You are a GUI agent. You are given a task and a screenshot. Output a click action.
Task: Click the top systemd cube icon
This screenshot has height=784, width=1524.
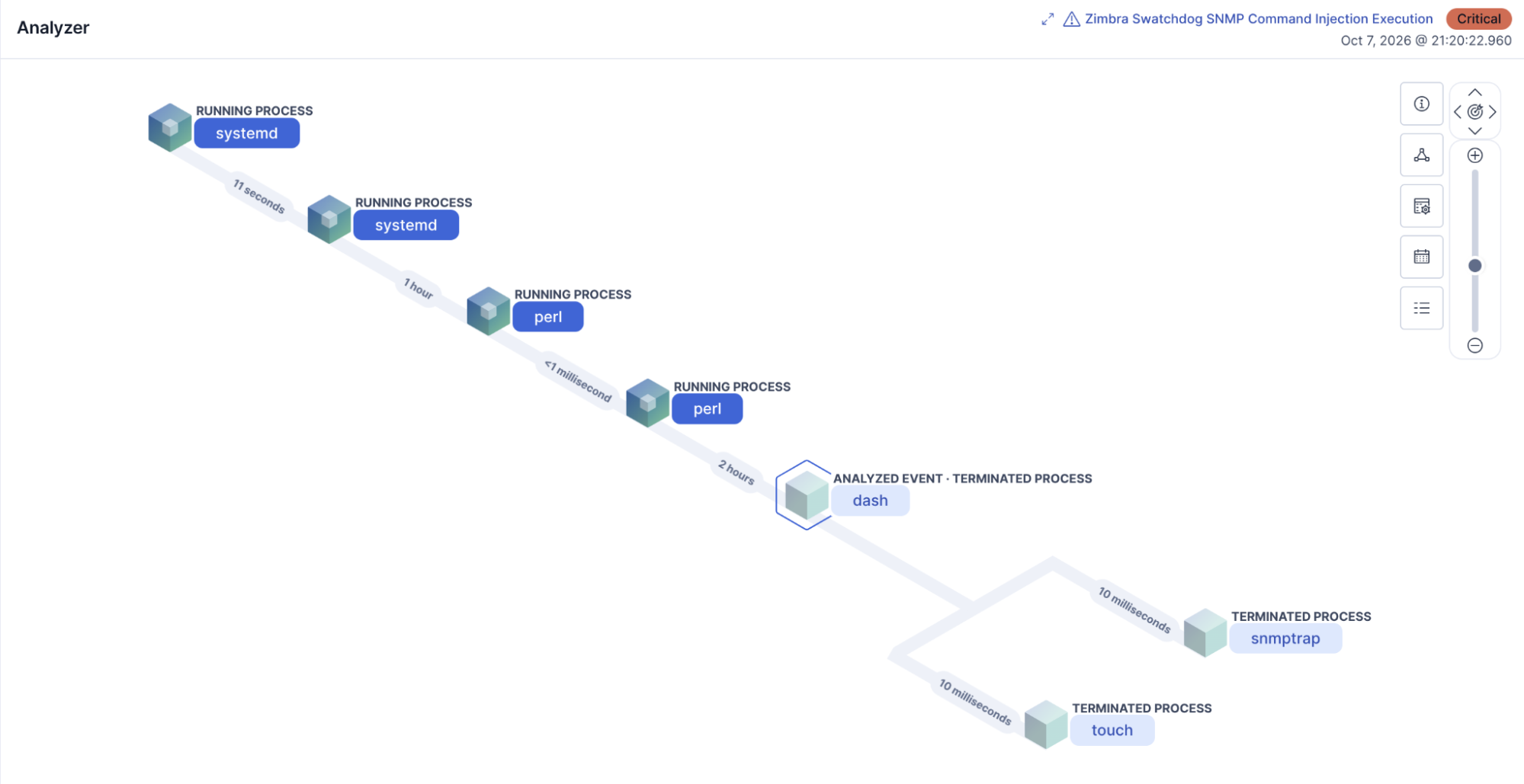(169, 127)
